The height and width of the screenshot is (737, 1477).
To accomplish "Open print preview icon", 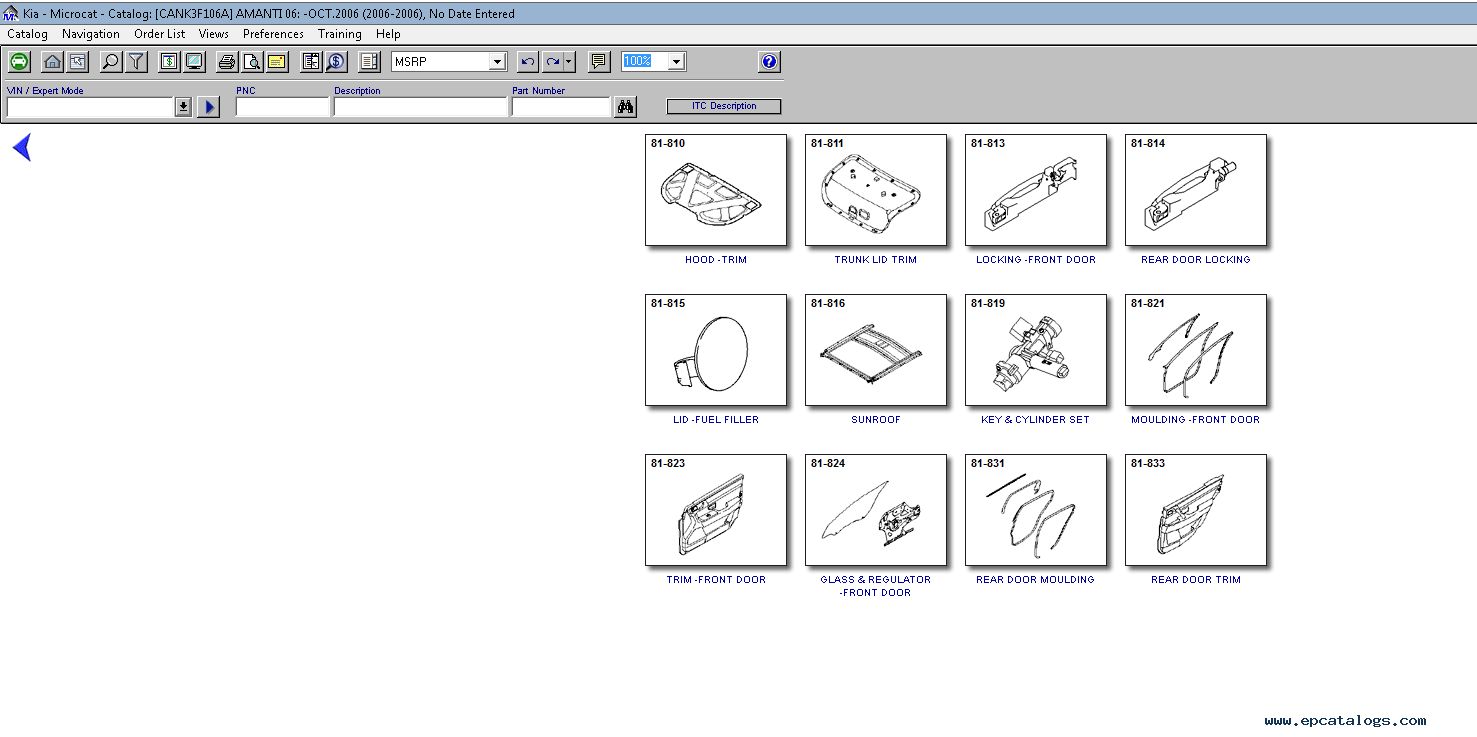I will pos(252,62).
